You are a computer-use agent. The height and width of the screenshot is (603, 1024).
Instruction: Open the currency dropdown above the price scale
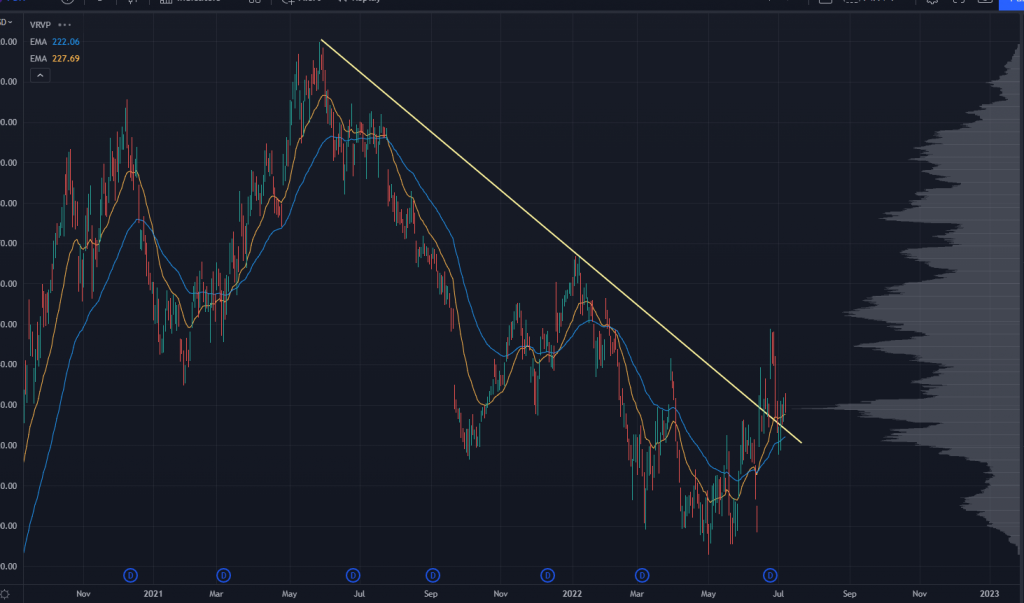[7, 22]
